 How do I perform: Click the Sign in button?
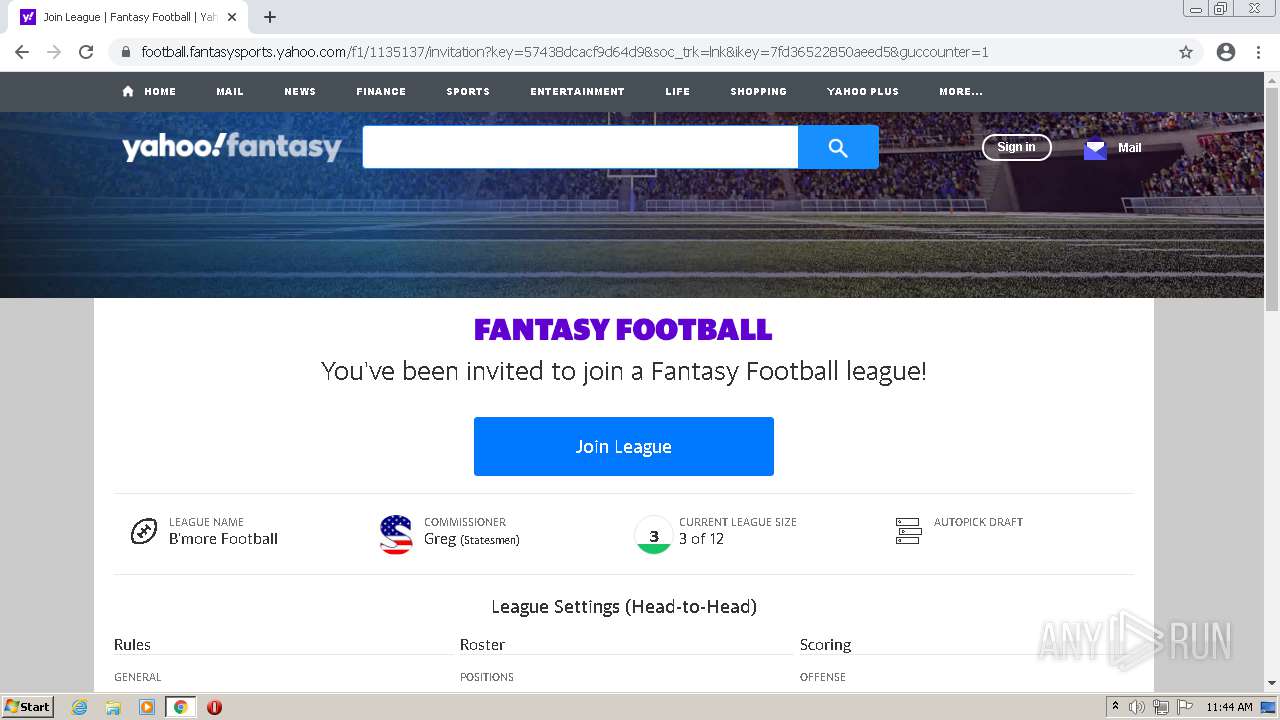(1016, 147)
